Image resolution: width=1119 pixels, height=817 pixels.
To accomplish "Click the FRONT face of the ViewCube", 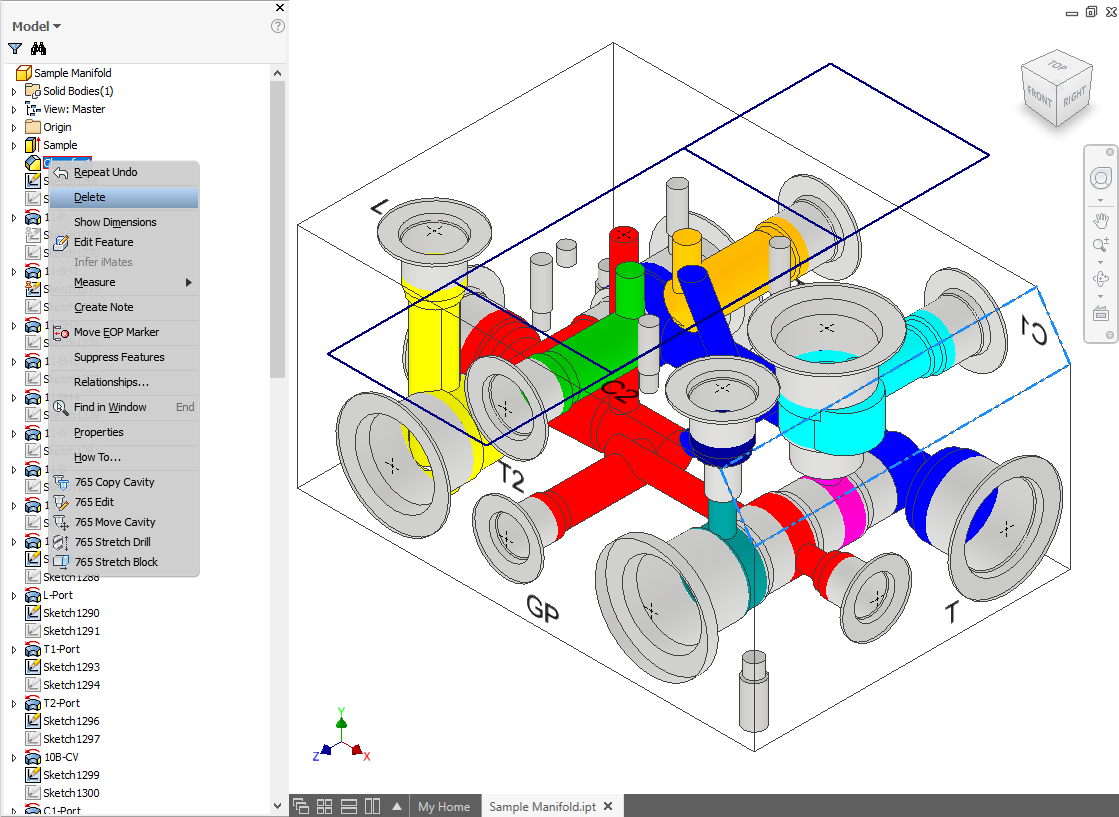I will (x=1040, y=96).
